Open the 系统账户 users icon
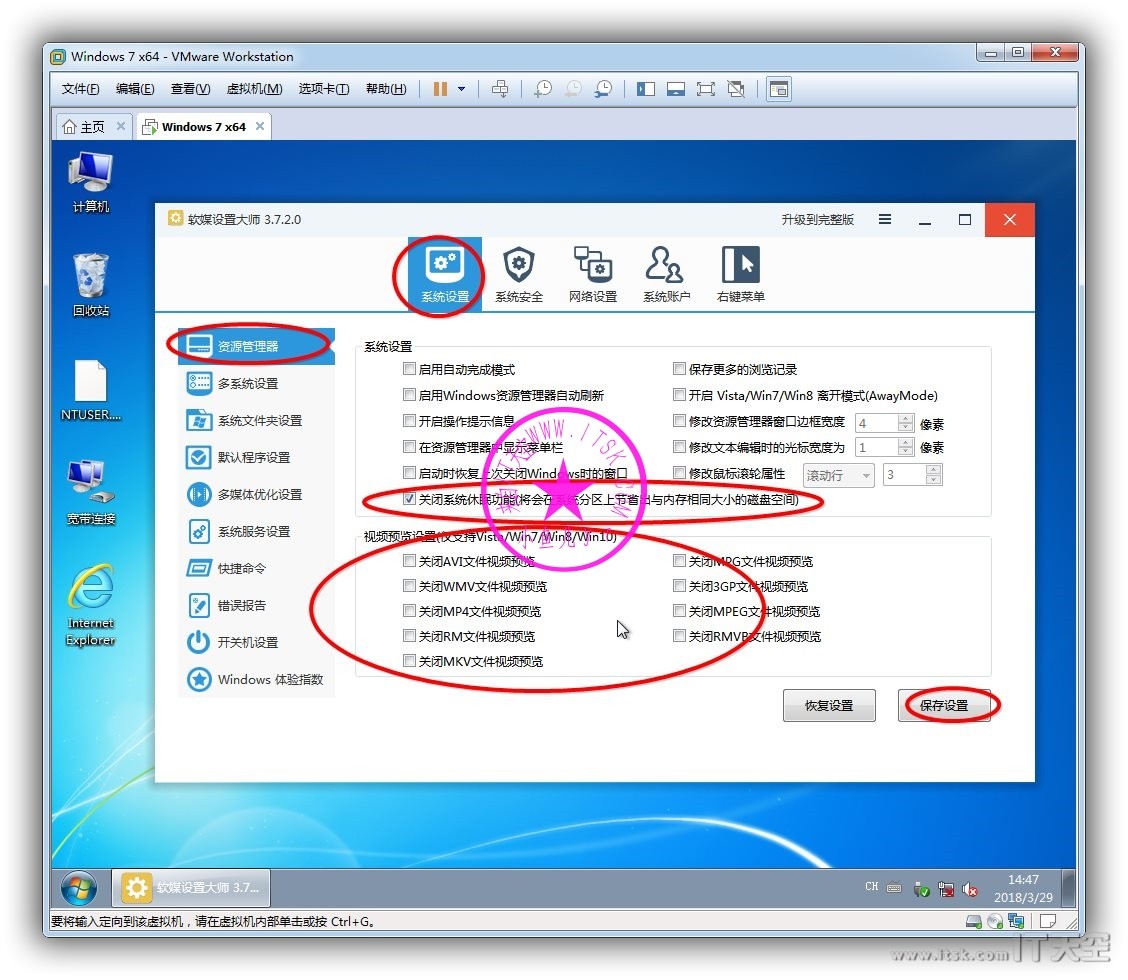The width and height of the screenshot is (1128, 980). [666, 274]
